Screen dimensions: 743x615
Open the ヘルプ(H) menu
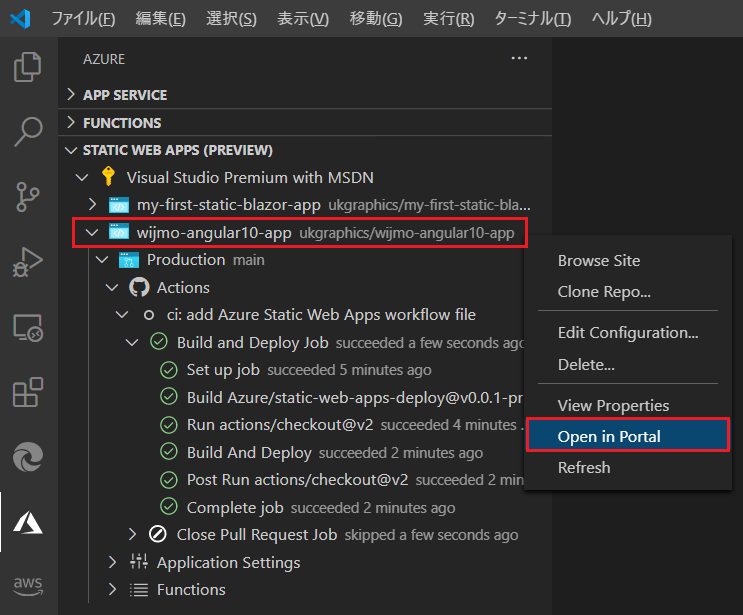[622, 18]
